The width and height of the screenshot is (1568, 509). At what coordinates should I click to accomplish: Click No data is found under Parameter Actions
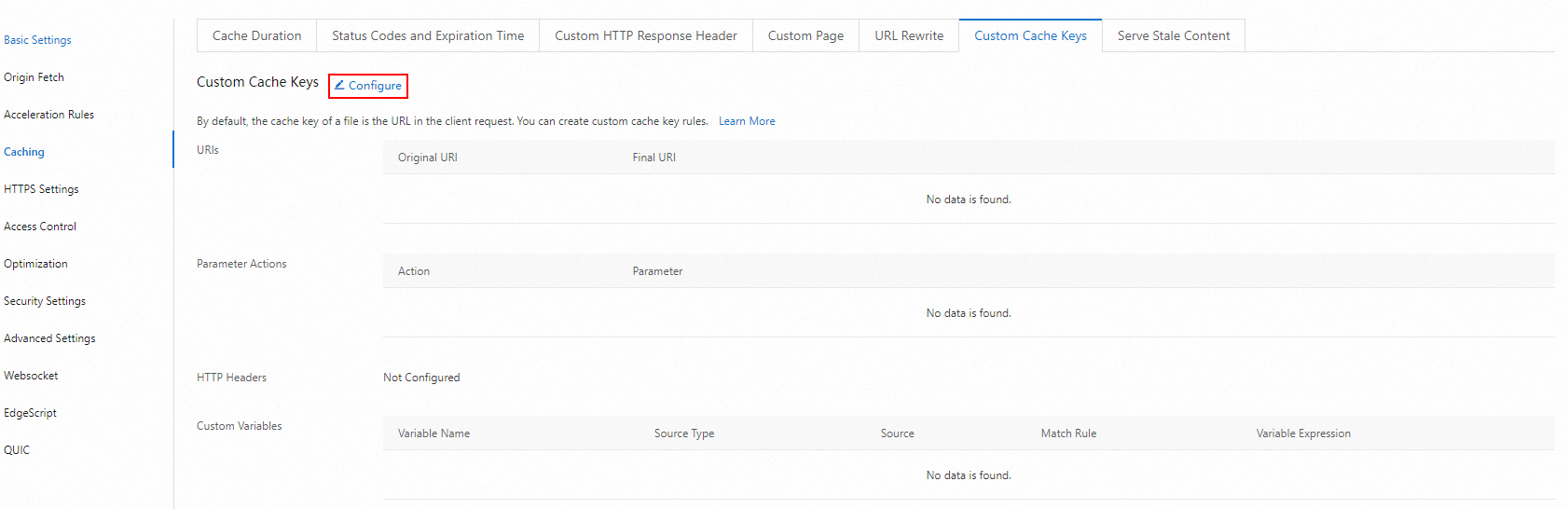[969, 313]
